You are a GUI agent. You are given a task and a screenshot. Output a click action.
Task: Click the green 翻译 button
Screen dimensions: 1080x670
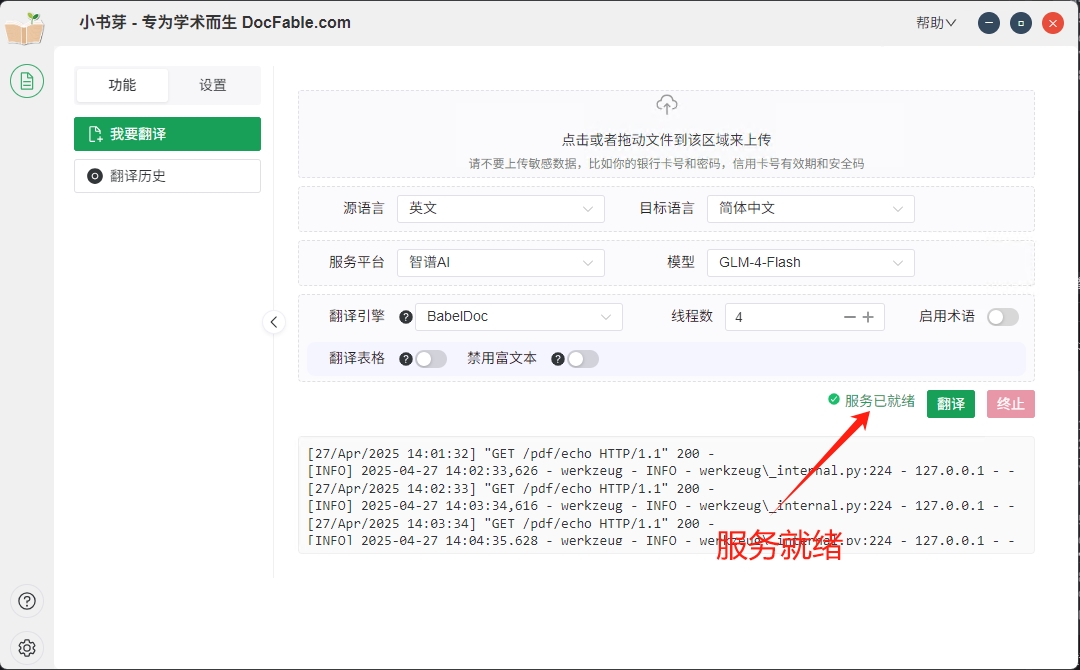tap(950, 404)
